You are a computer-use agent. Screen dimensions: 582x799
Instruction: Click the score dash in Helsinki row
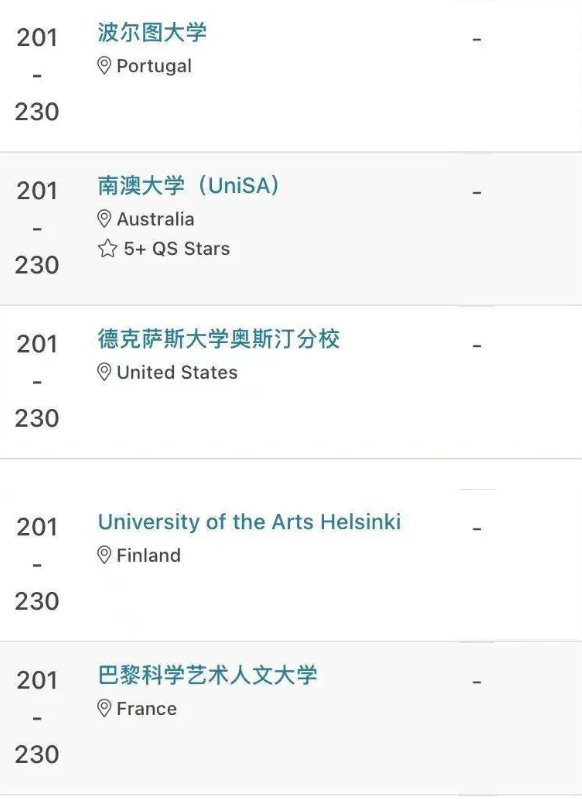pyautogui.click(x=477, y=529)
